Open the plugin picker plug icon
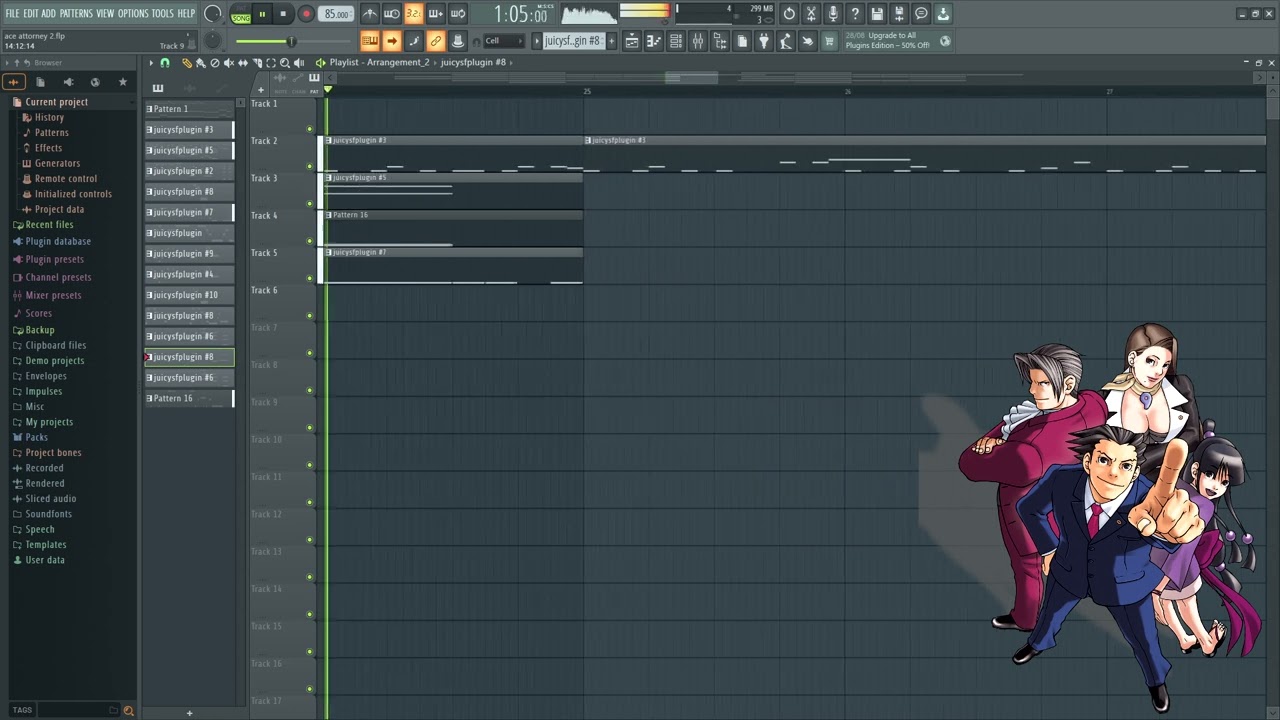Image resolution: width=1280 pixels, height=720 pixels. coord(764,41)
